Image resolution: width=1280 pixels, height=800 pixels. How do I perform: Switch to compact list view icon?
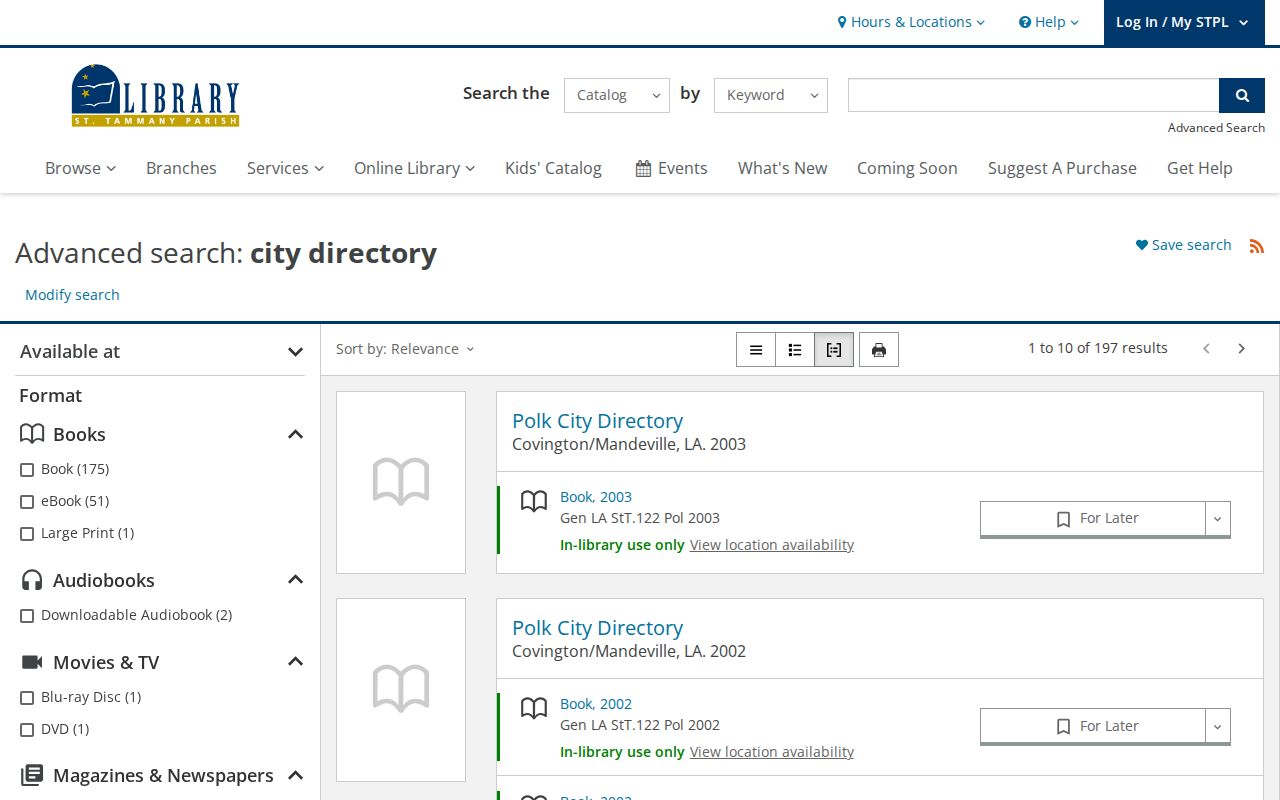(x=756, y=349)
